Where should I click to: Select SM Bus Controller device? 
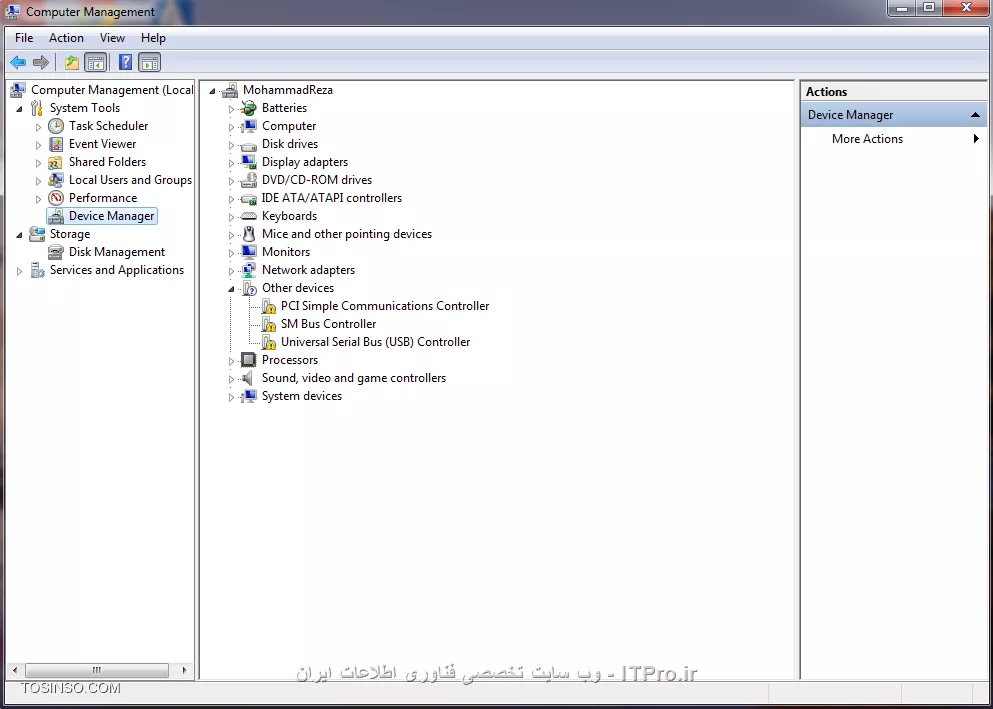click(329, 324)
